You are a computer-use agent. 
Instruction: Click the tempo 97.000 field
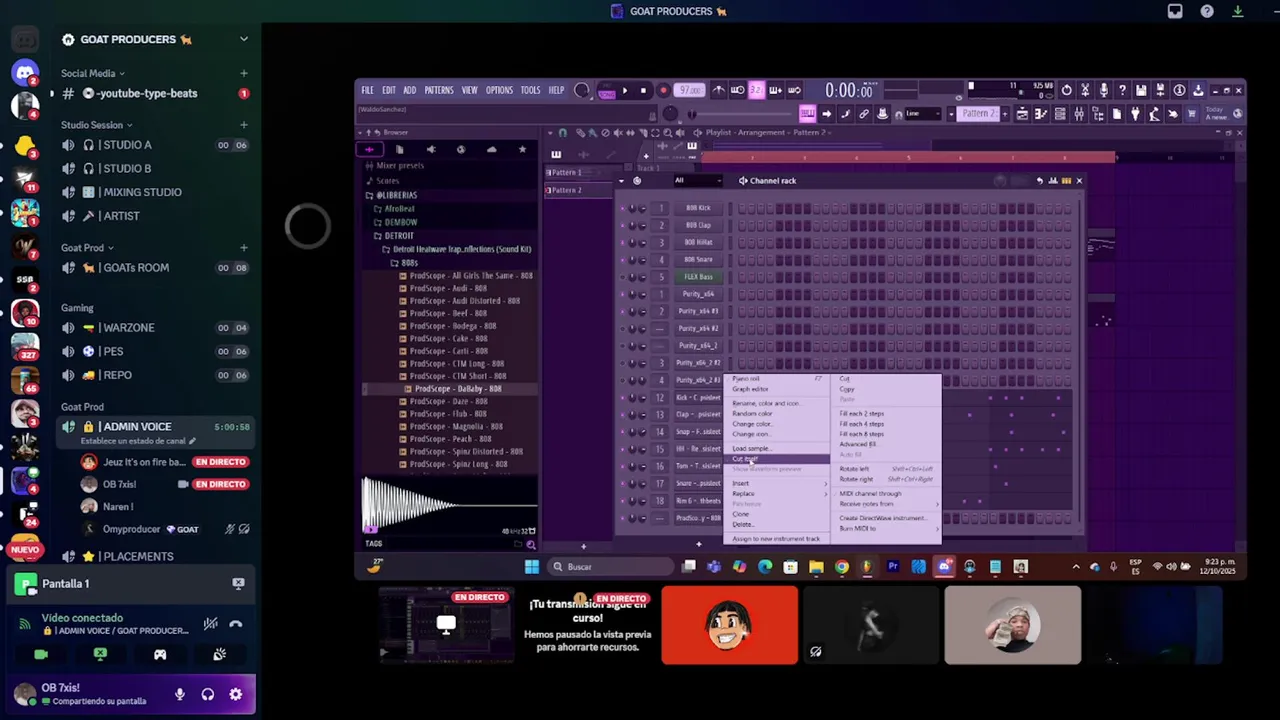coord(690,91)
